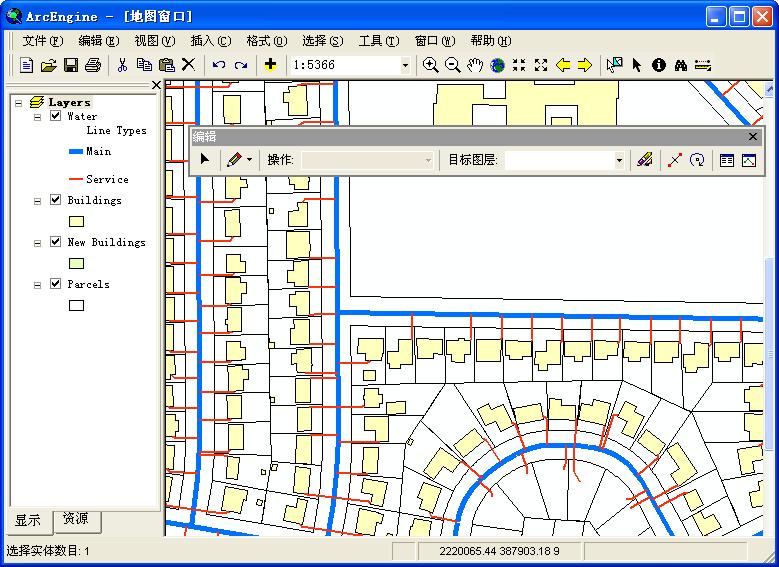Open the map scale dropdown arrow

pyautogui.click(x=405, y=65)
